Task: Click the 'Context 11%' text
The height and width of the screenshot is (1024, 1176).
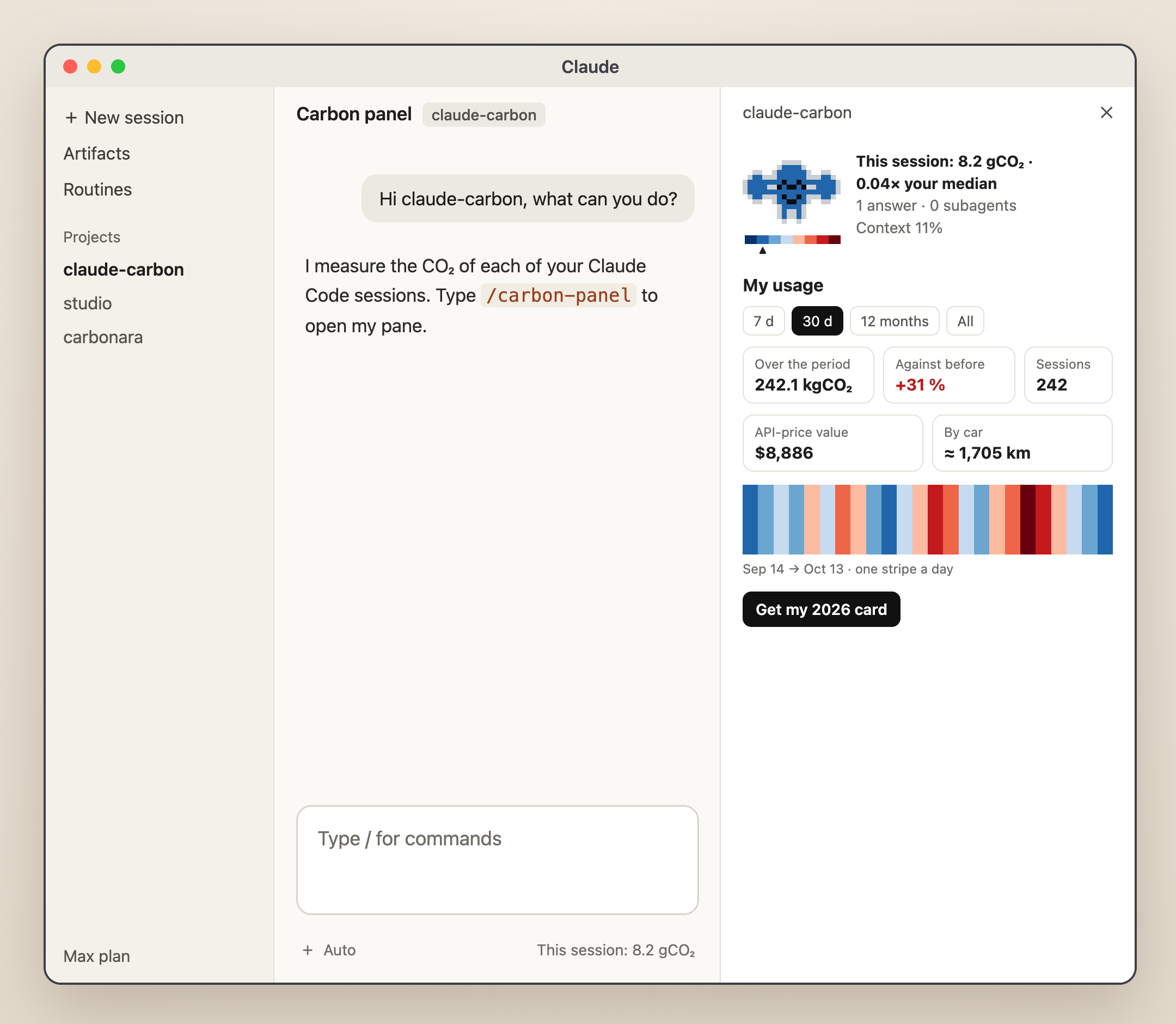Action: pyautogui.click(x=898, y=228)
